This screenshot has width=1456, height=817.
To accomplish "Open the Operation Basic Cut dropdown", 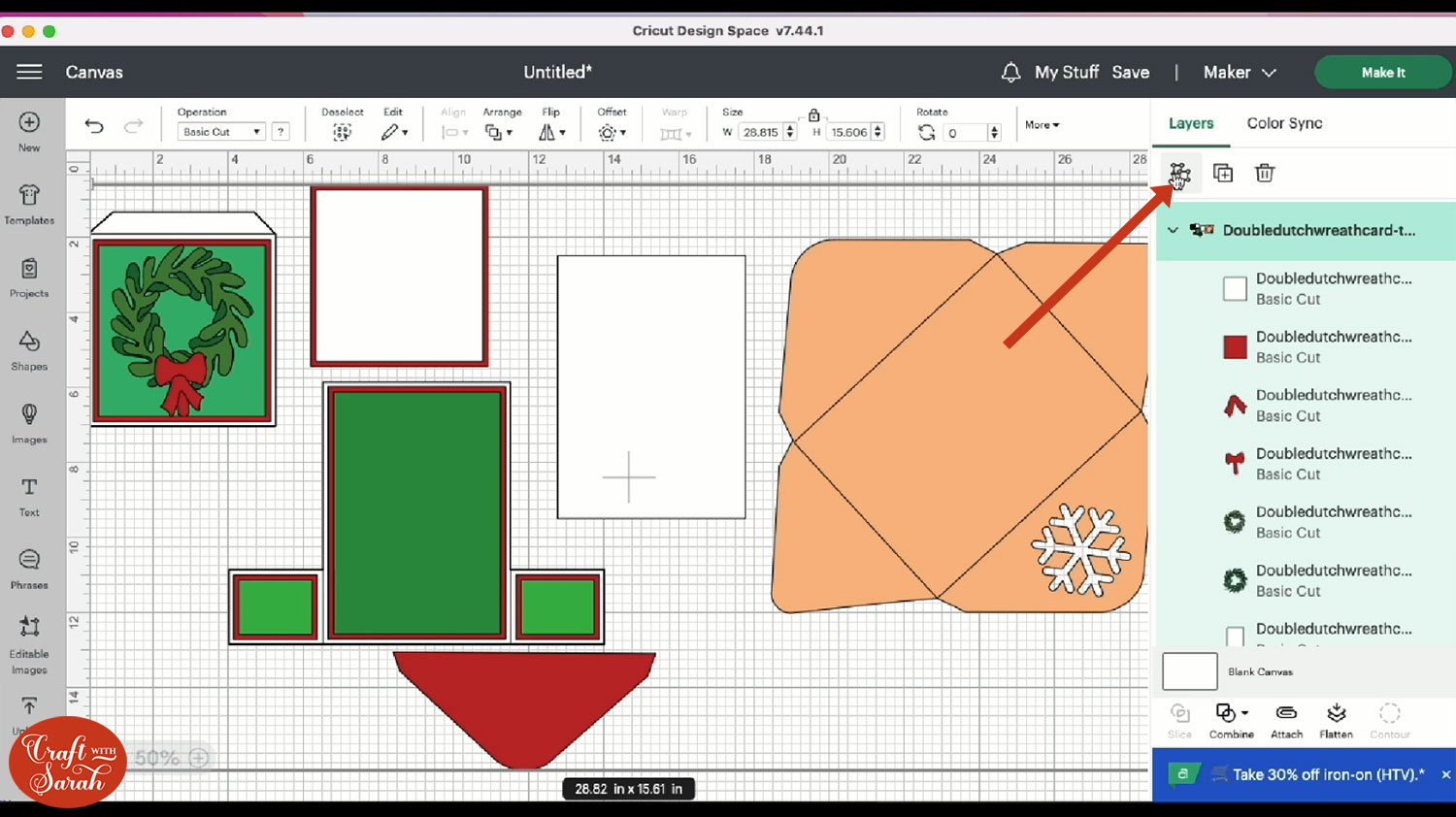I will [x=221, y=132].
